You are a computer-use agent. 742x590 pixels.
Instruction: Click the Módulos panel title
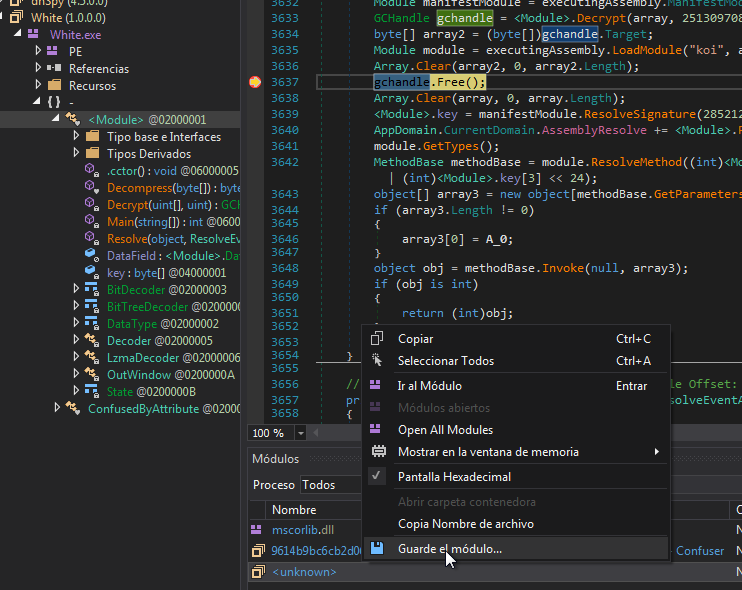coord(275,458)
